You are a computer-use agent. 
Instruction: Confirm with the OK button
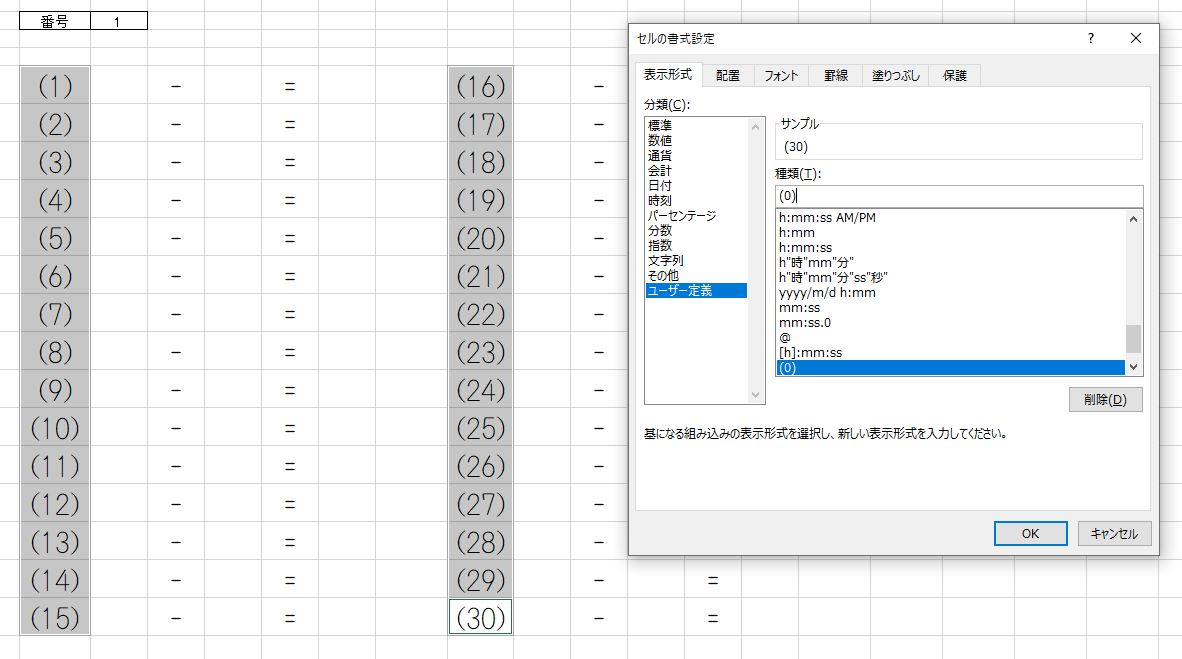(x=1030, y=534)
